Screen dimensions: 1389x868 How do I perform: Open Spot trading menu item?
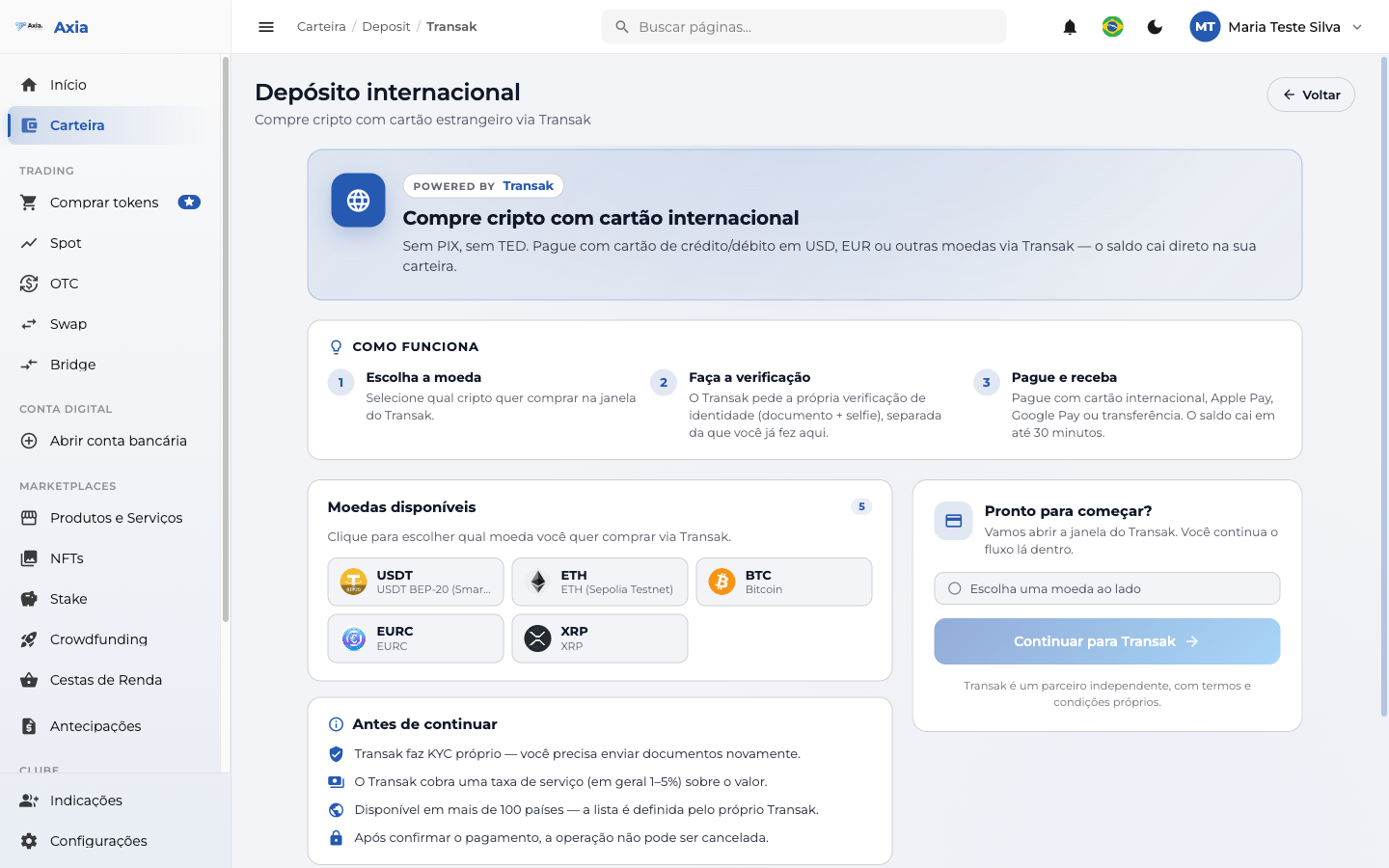tap(110, 243)
